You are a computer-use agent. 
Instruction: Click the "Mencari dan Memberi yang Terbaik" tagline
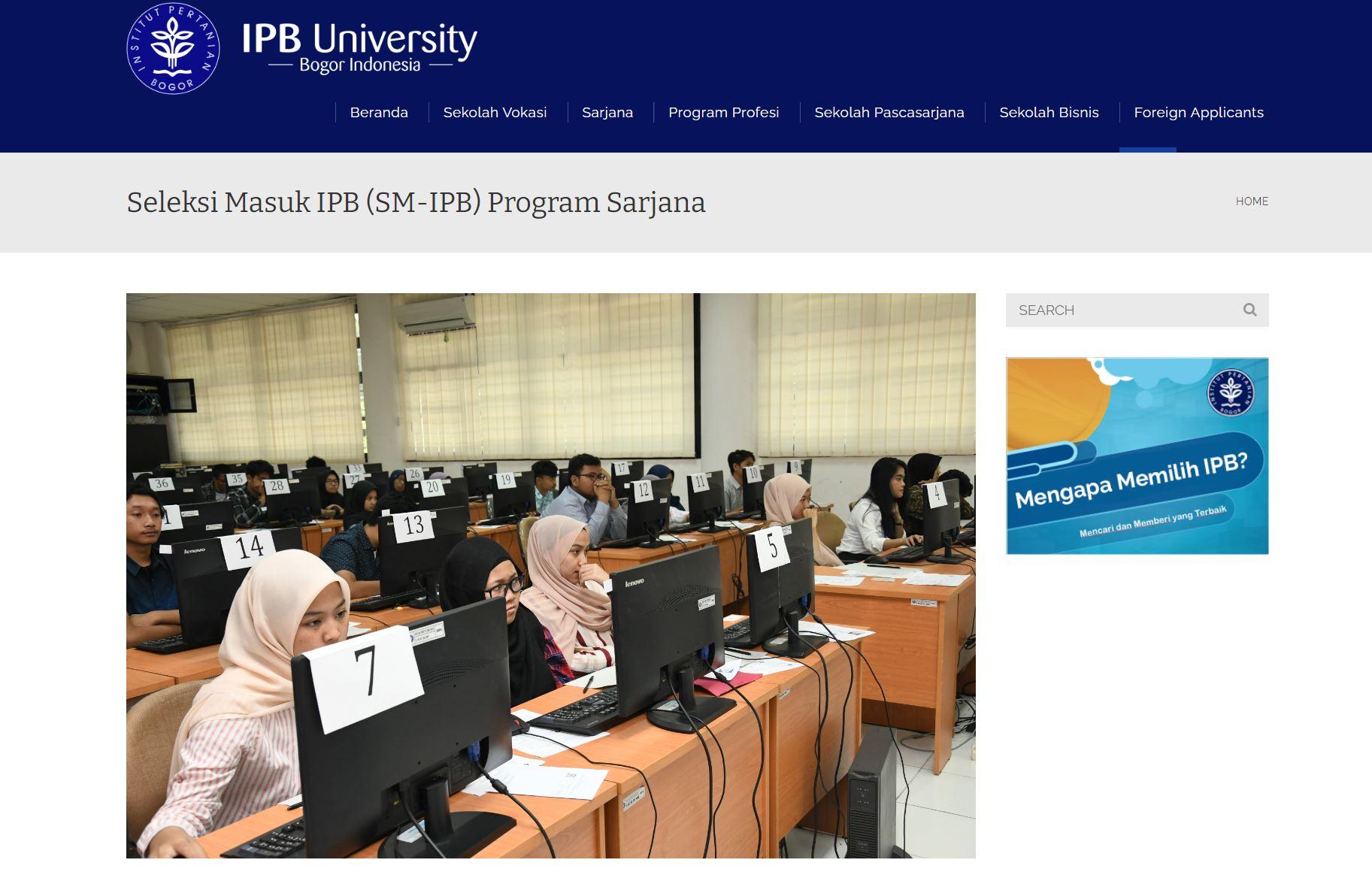click(x=1152, y=522)
